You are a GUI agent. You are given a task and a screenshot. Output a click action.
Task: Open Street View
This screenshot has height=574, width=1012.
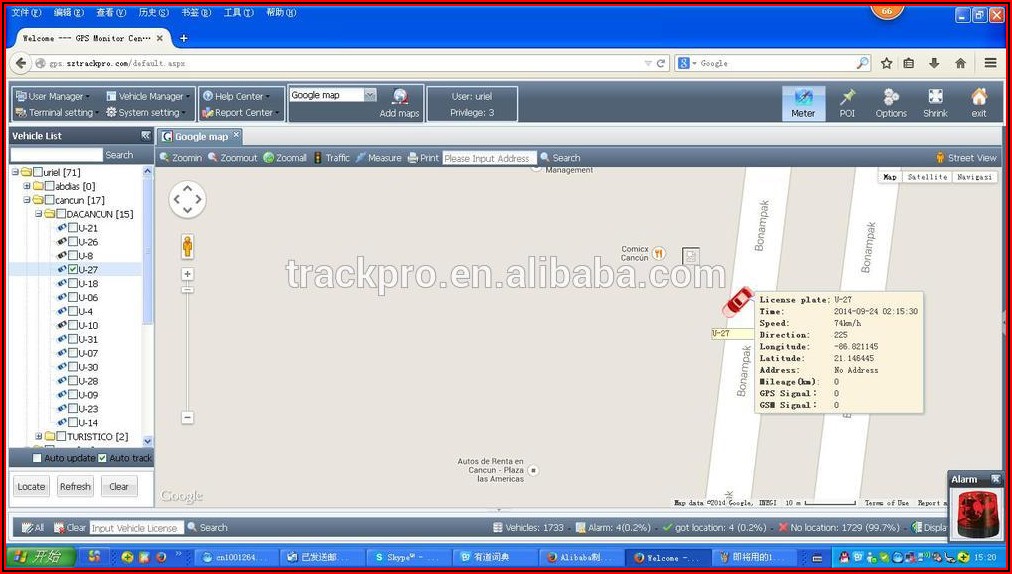point(966,158)
